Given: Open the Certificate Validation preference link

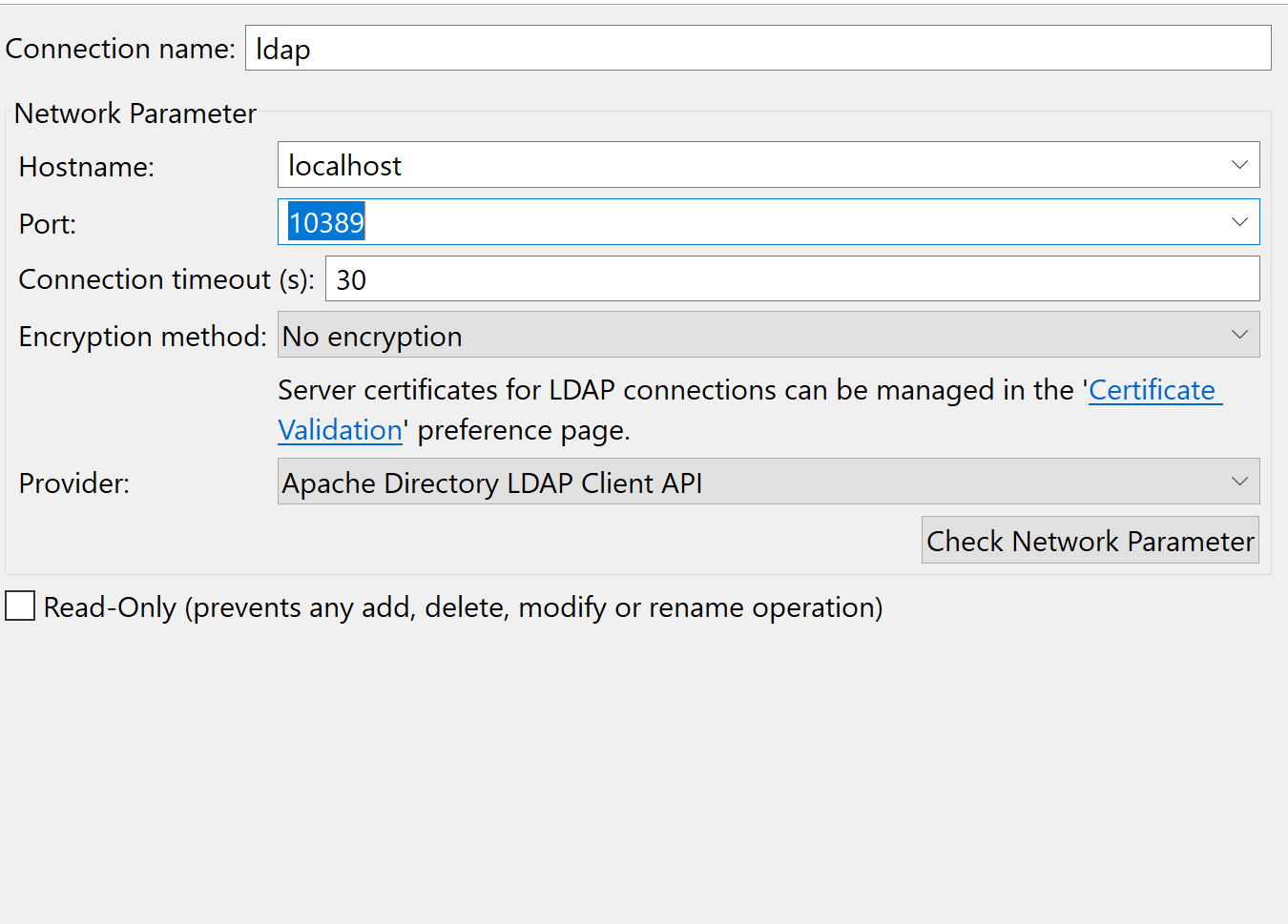Looking at the screenshot, I should [x=1154, y=390].
